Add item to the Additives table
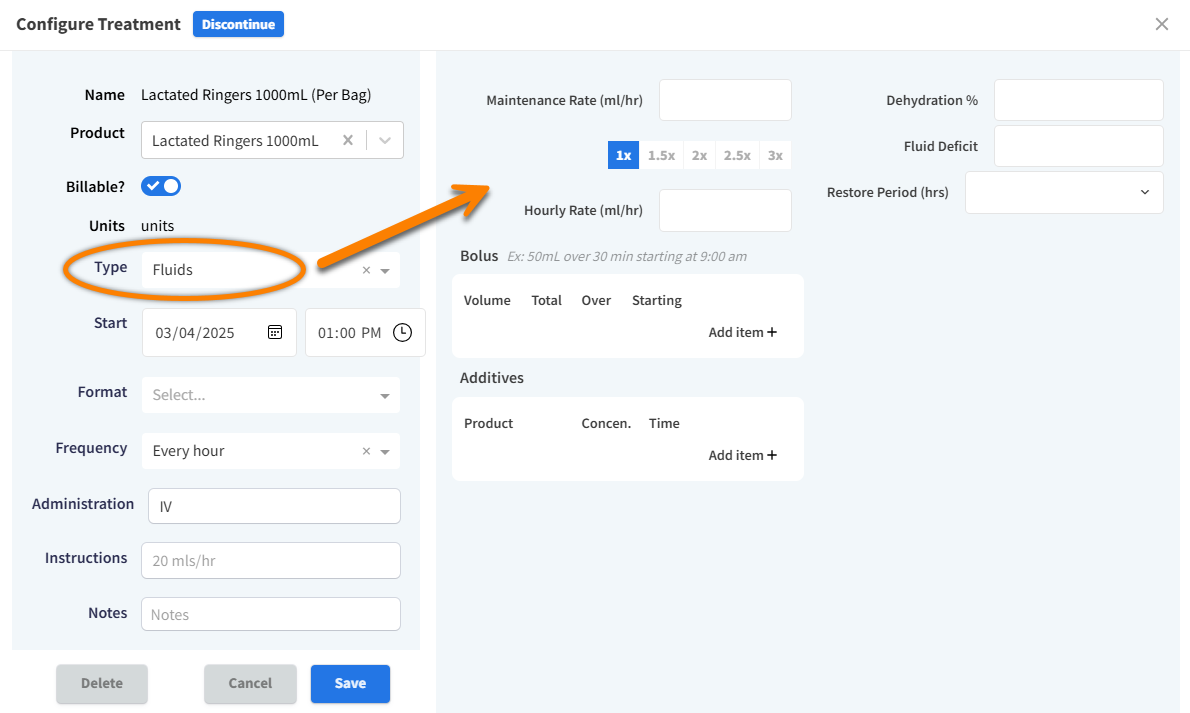Viewport: 1190px width, 713px height. pyautogui.click(x=742, y=455)
